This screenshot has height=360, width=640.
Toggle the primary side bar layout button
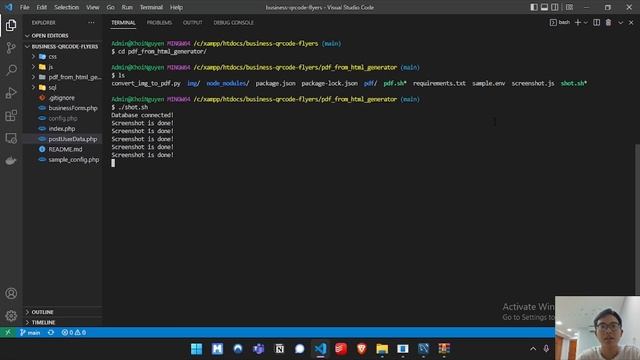point(534,7)
